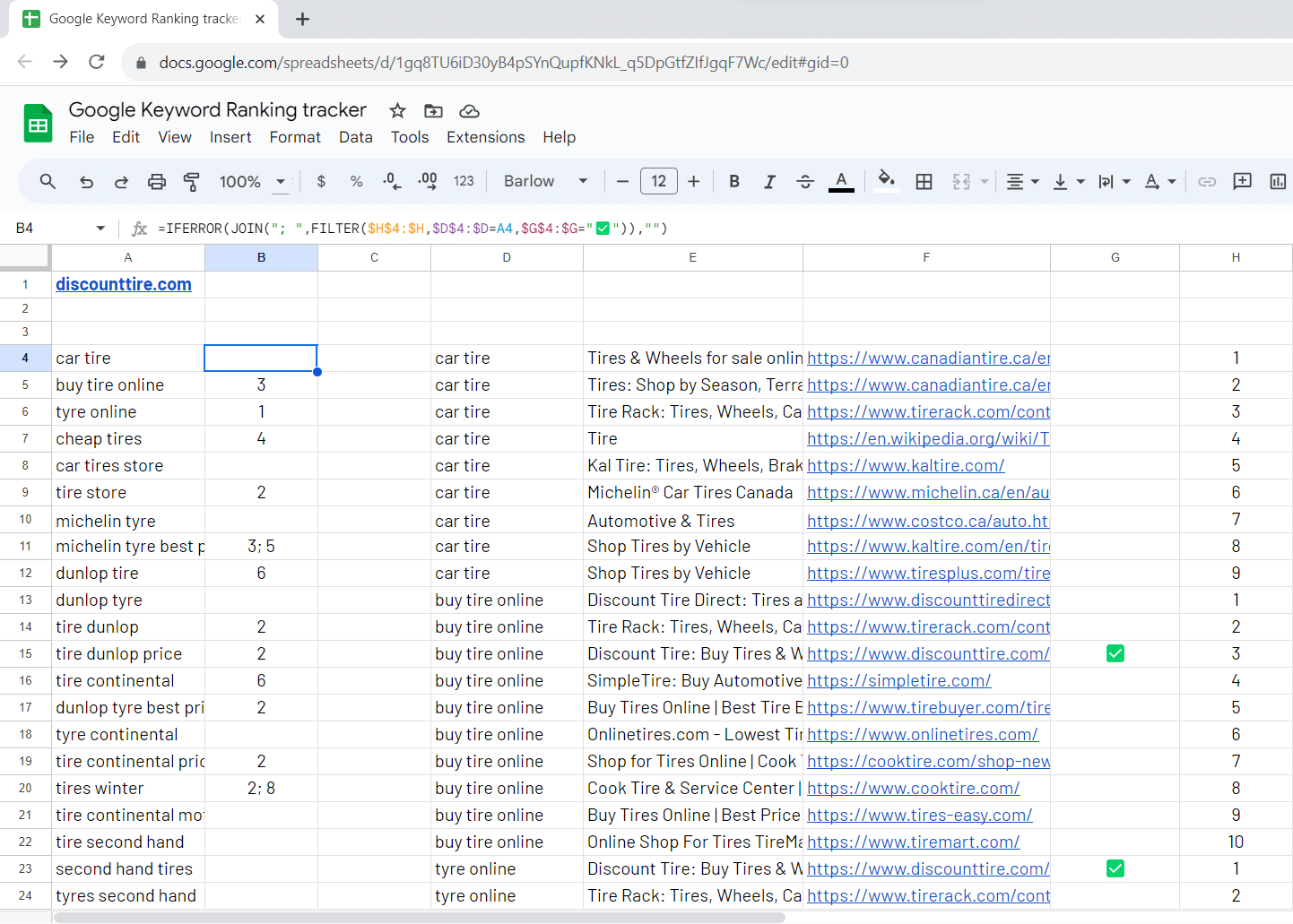This screenshot has height=924, width=1293.
Task: Click the paint format roller icon
Action: coord(191,182)
